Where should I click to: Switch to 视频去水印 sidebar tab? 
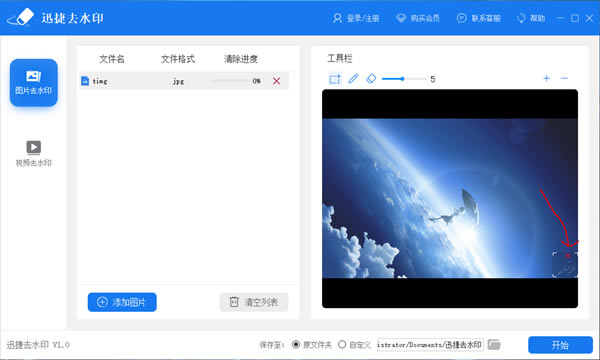[34, 153]
